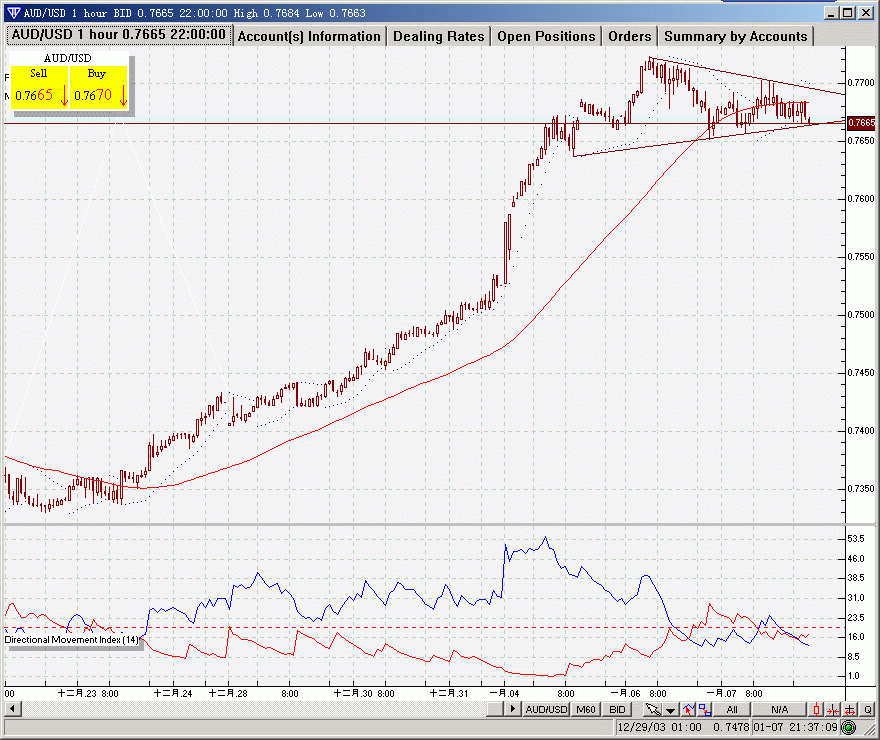
Task: Click the line-study pointer icon
Action: [688, 709]
